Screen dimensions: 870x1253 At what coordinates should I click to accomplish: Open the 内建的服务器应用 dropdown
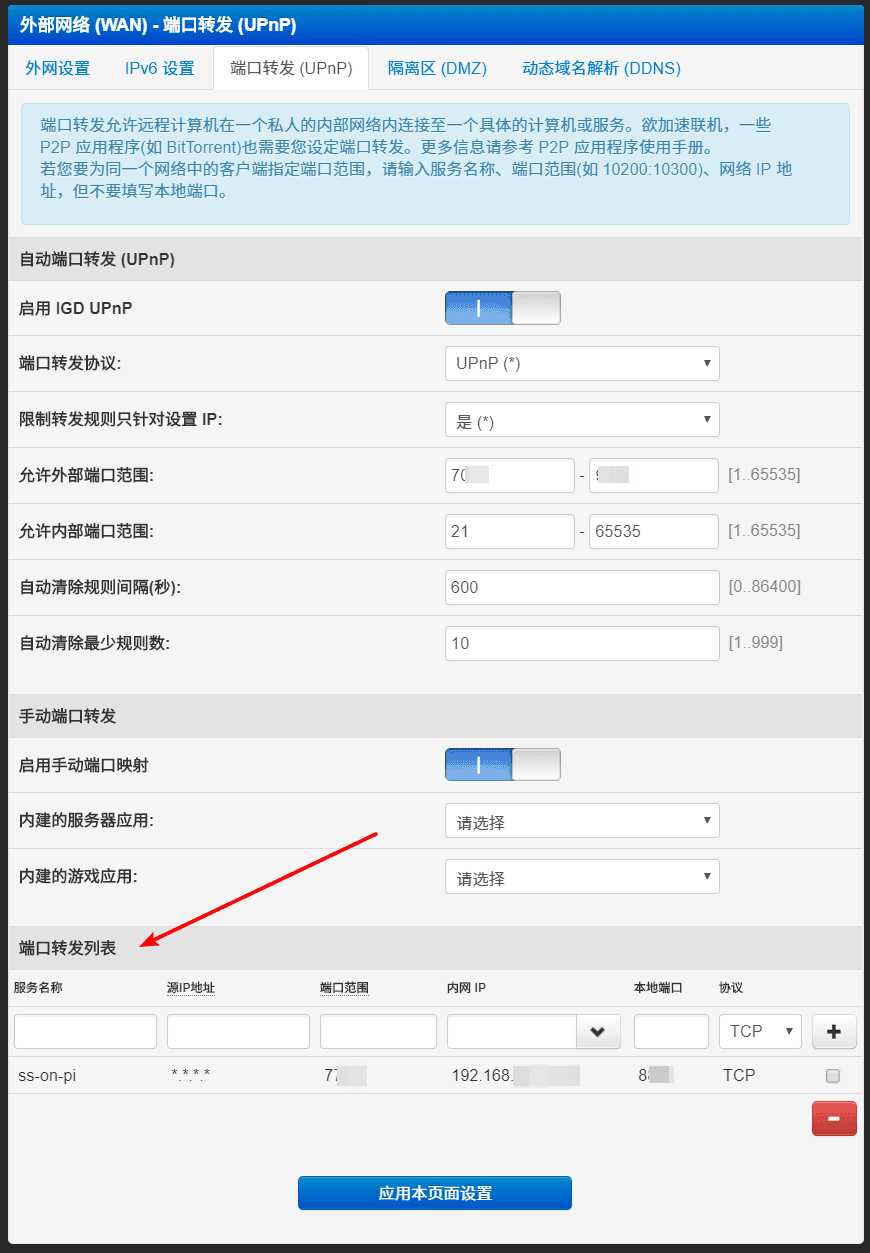point(582,821)
